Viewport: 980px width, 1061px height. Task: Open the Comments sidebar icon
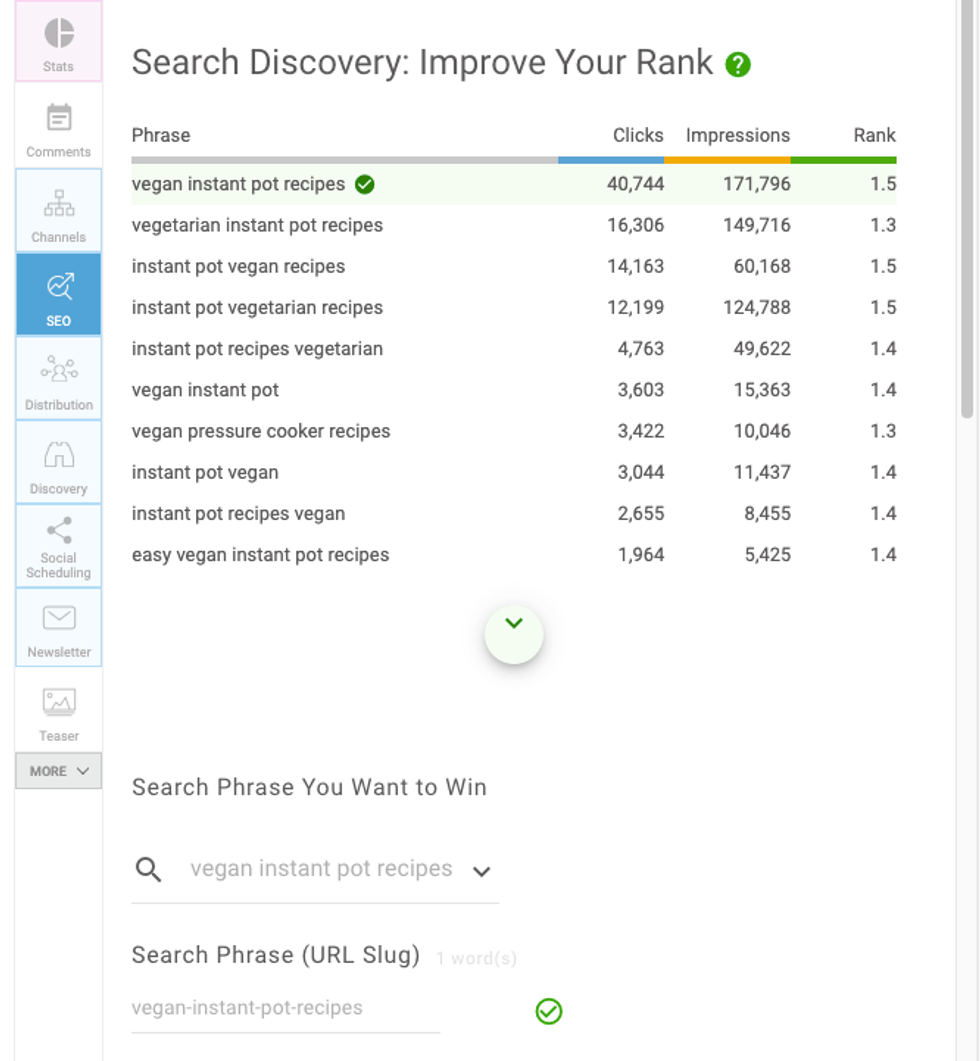tap(59, 128)
